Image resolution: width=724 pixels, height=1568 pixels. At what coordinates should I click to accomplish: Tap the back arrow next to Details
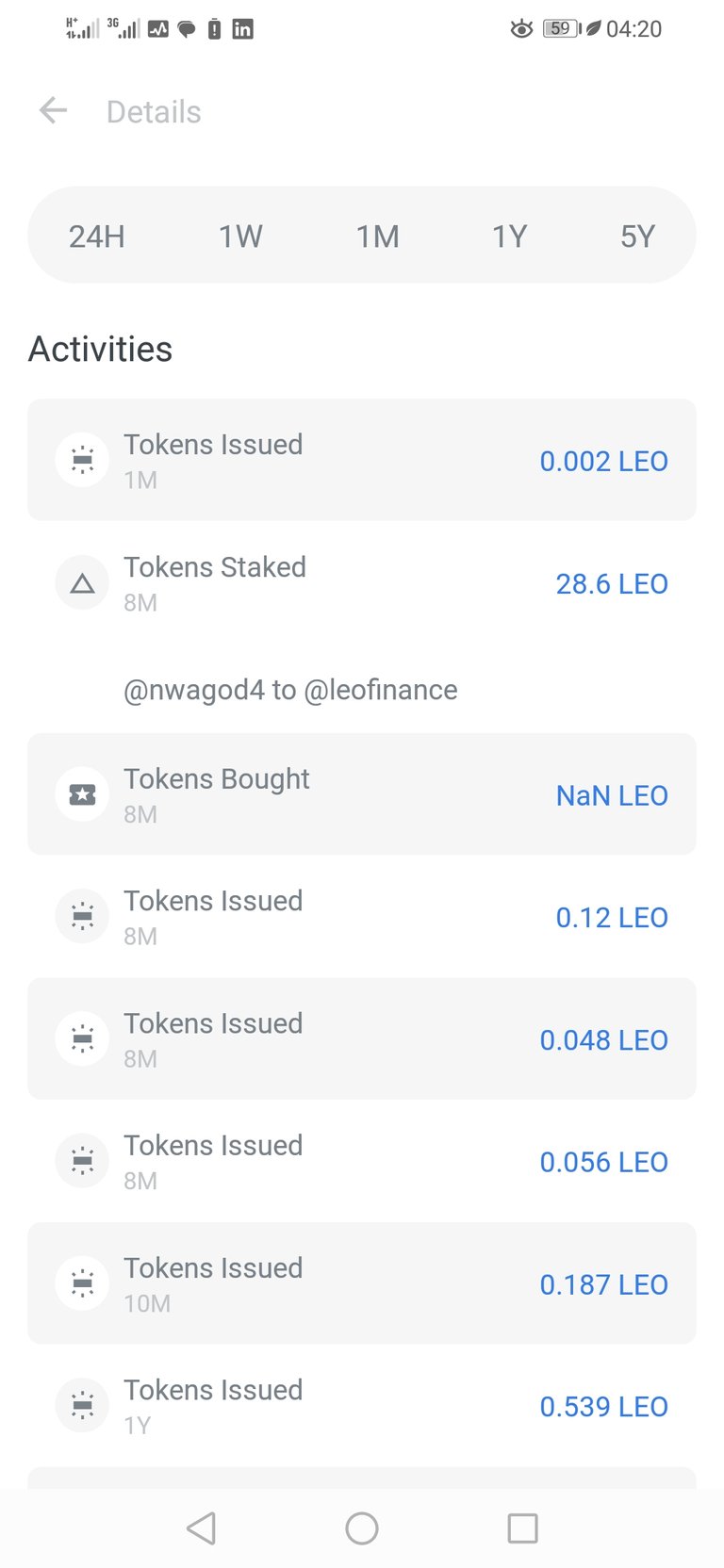click(54, 111)
